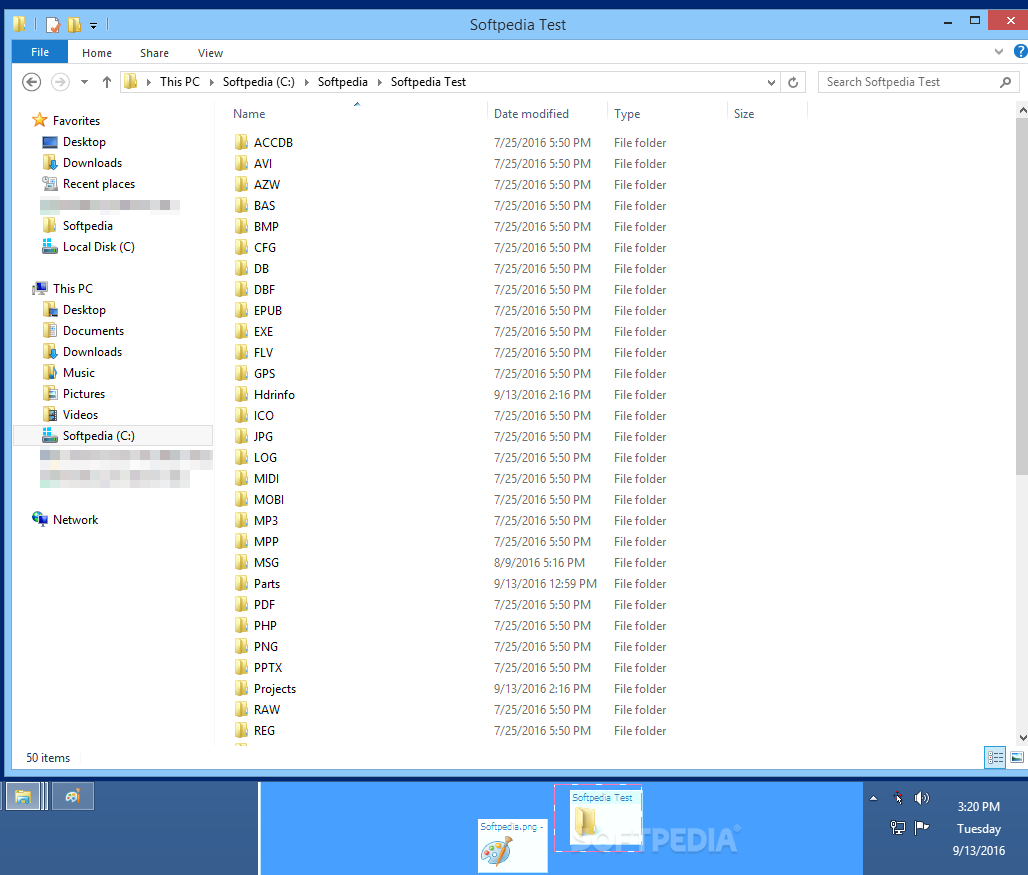
Task: Click the MSG folder name
Action: pos(266,562)
